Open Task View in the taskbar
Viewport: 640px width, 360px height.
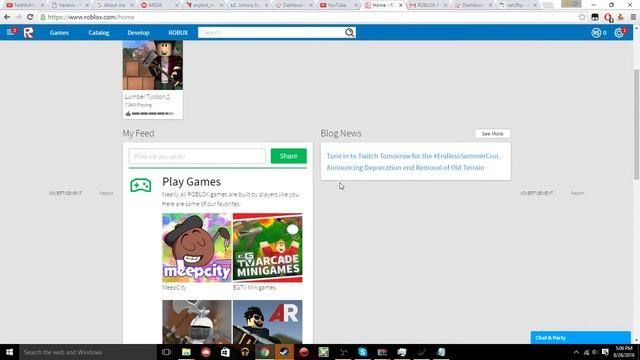tap(166, 352)
